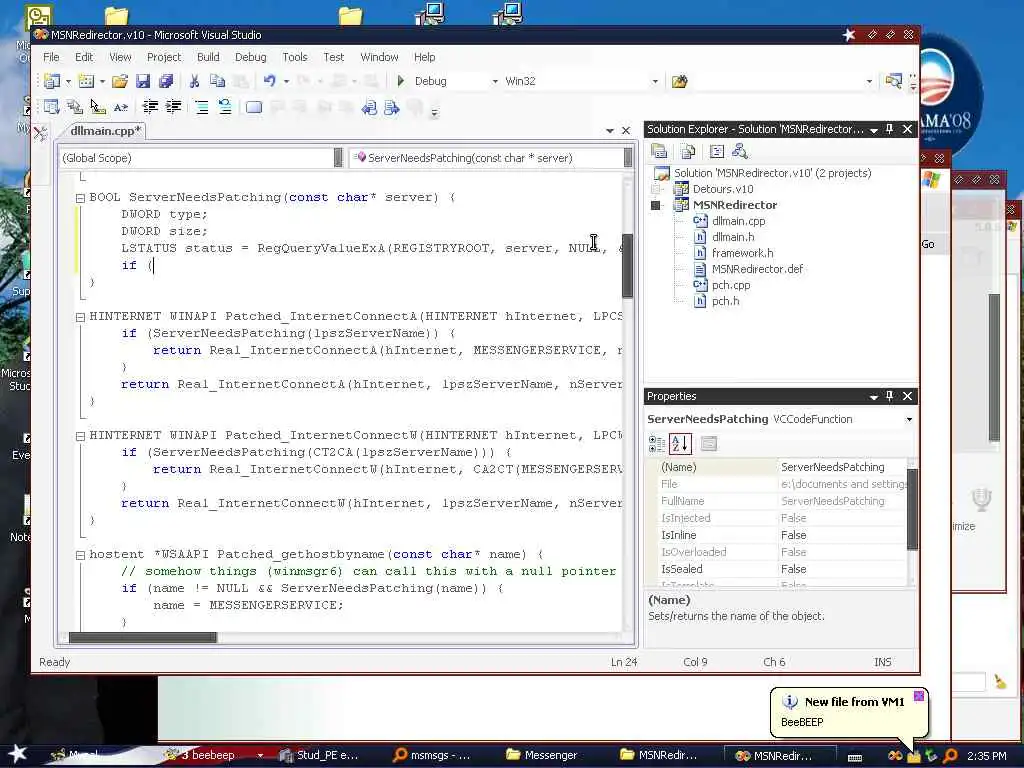
Task: Open Properties object selector dropdown
Action: click(x=909, y=419)
